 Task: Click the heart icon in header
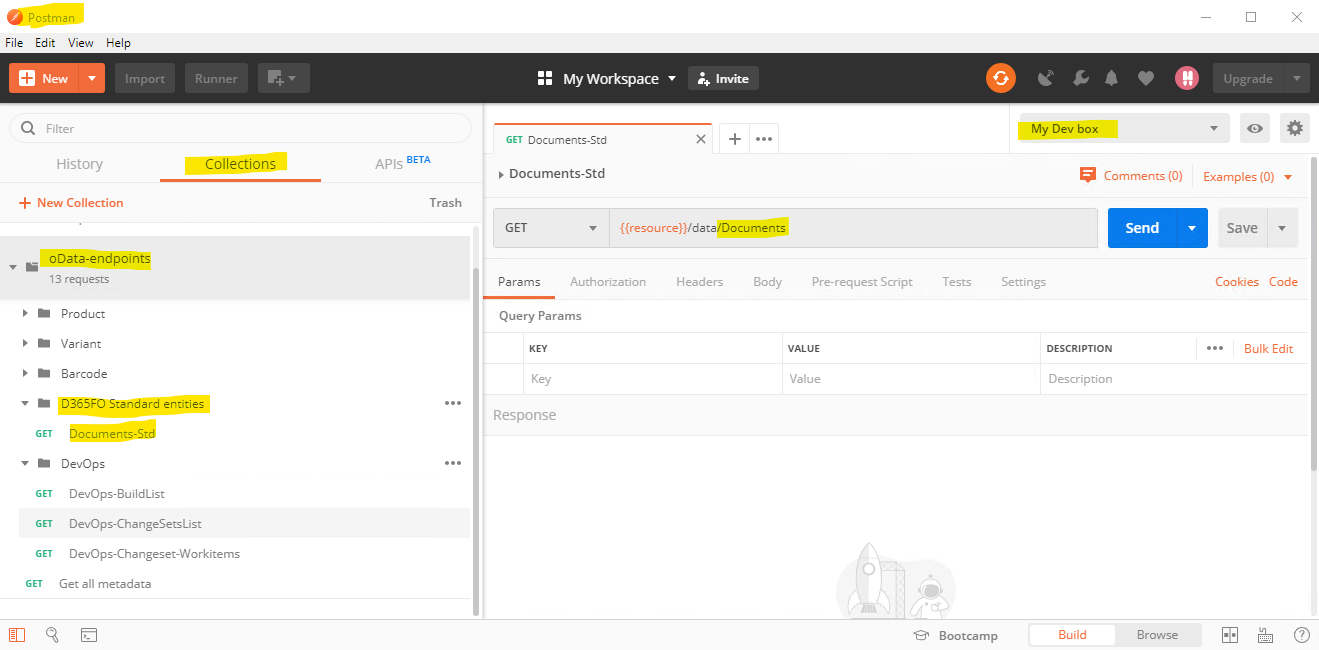click(1146, 78)
